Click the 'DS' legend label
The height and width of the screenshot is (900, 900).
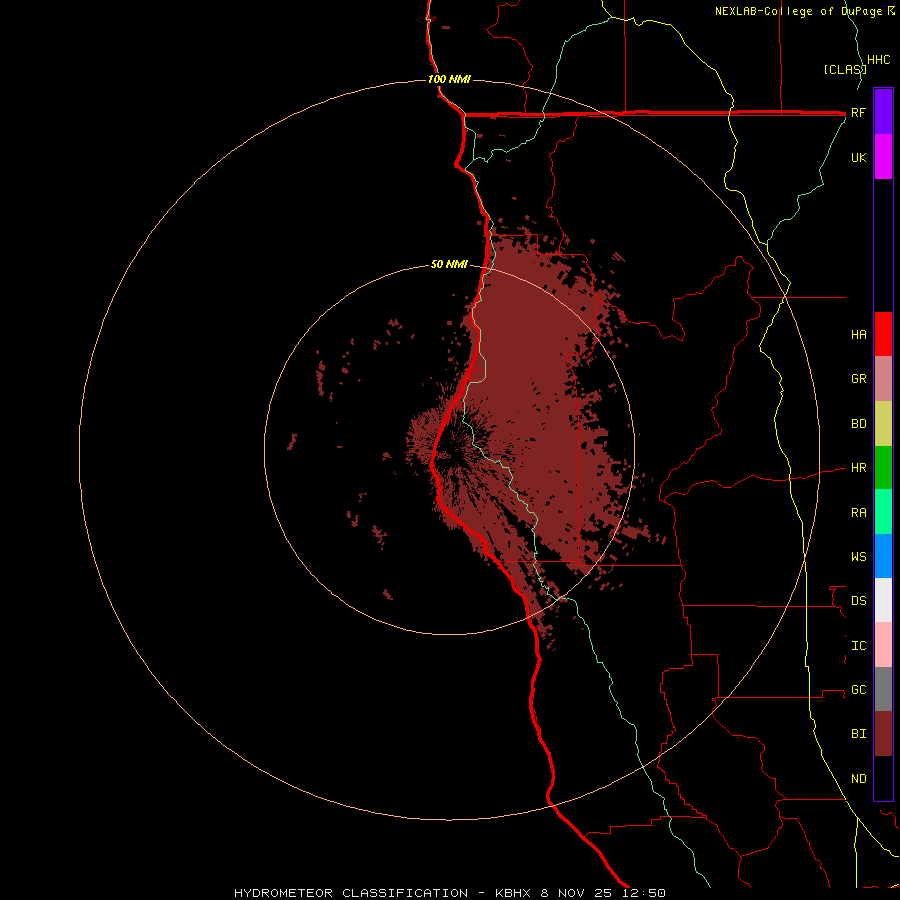pyautogui.click(x=858, y=600)
